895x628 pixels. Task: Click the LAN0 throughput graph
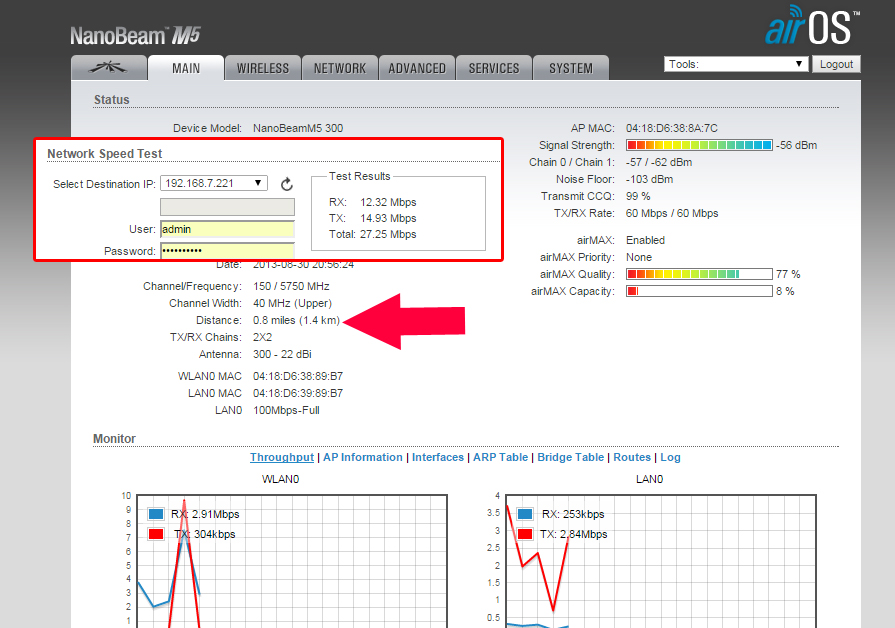coord(661,561)
